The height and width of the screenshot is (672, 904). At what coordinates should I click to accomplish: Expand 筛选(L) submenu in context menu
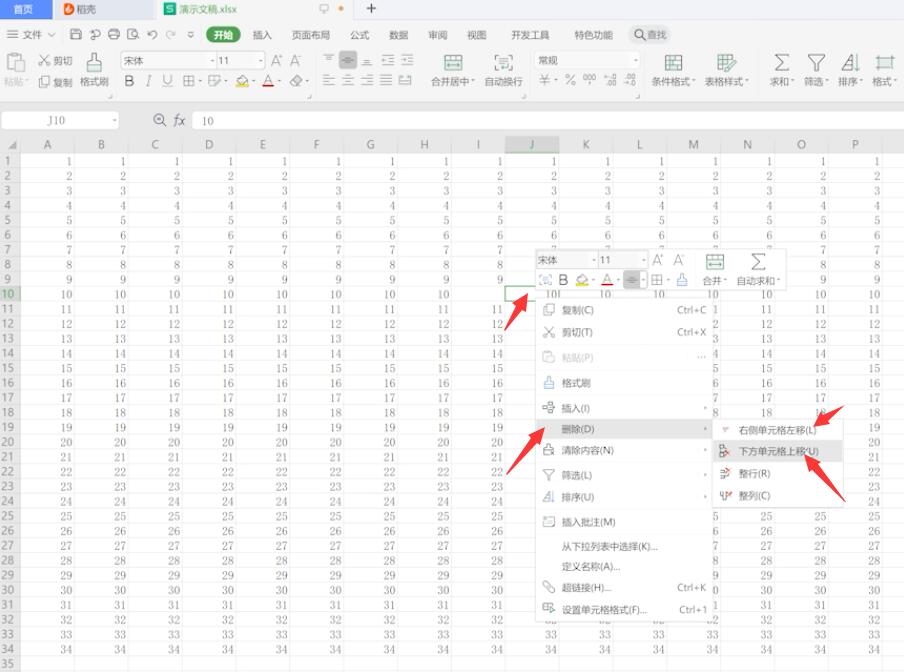(624, 475)
